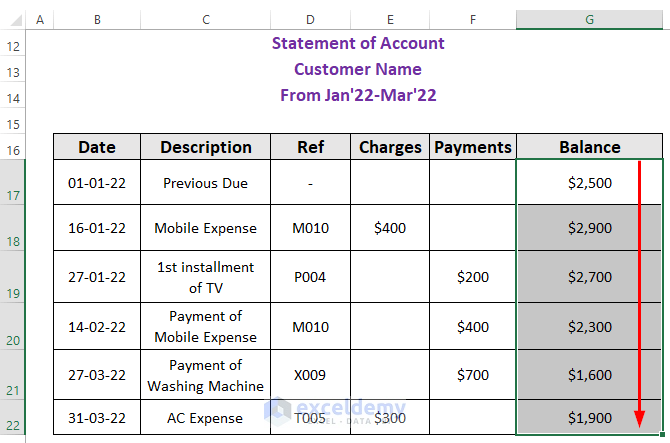Click the select-all corner of the sheet
The height and width of the screenshot is (443, 670).
(x=12, y=20)
